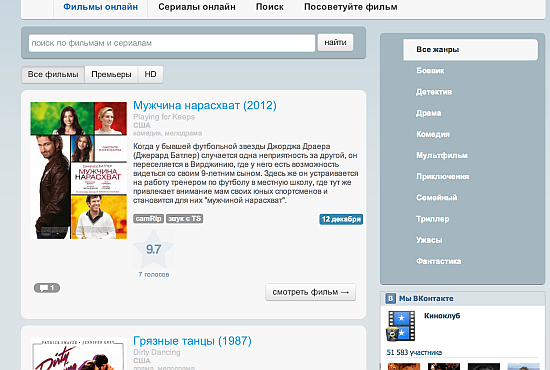Viewport: 550px width, 370px height.
Task: Open Грязные танцы (1987) title link
Action: [x=192, y=341]
